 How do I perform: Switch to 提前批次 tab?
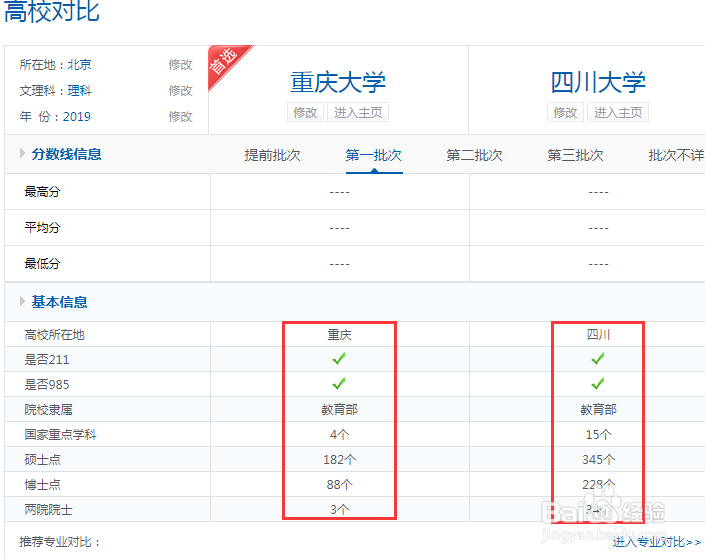pyautogui.click(x=272, y=155)
